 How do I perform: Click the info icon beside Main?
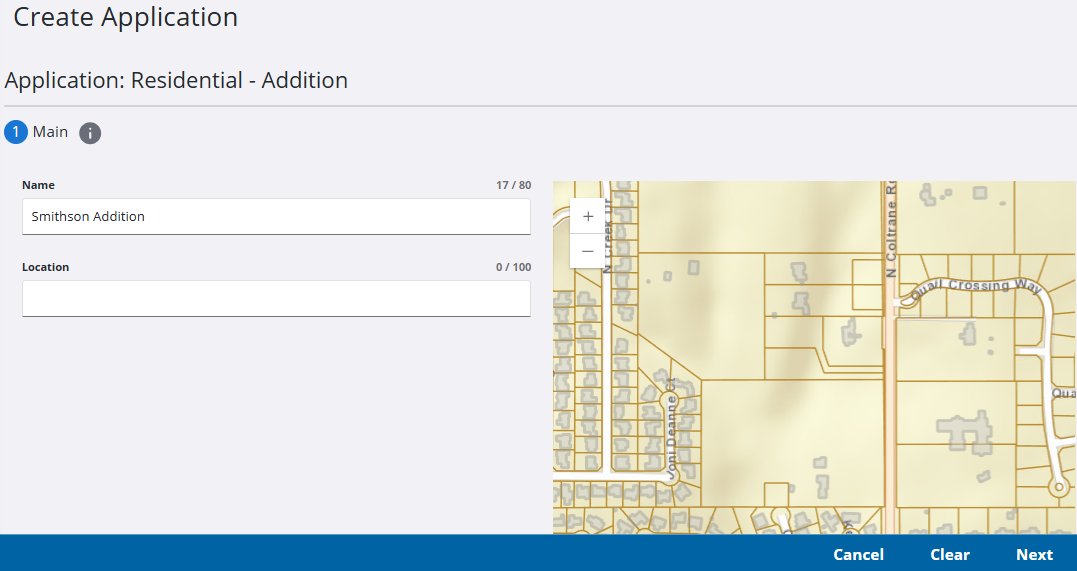click(x=90, y=133)
